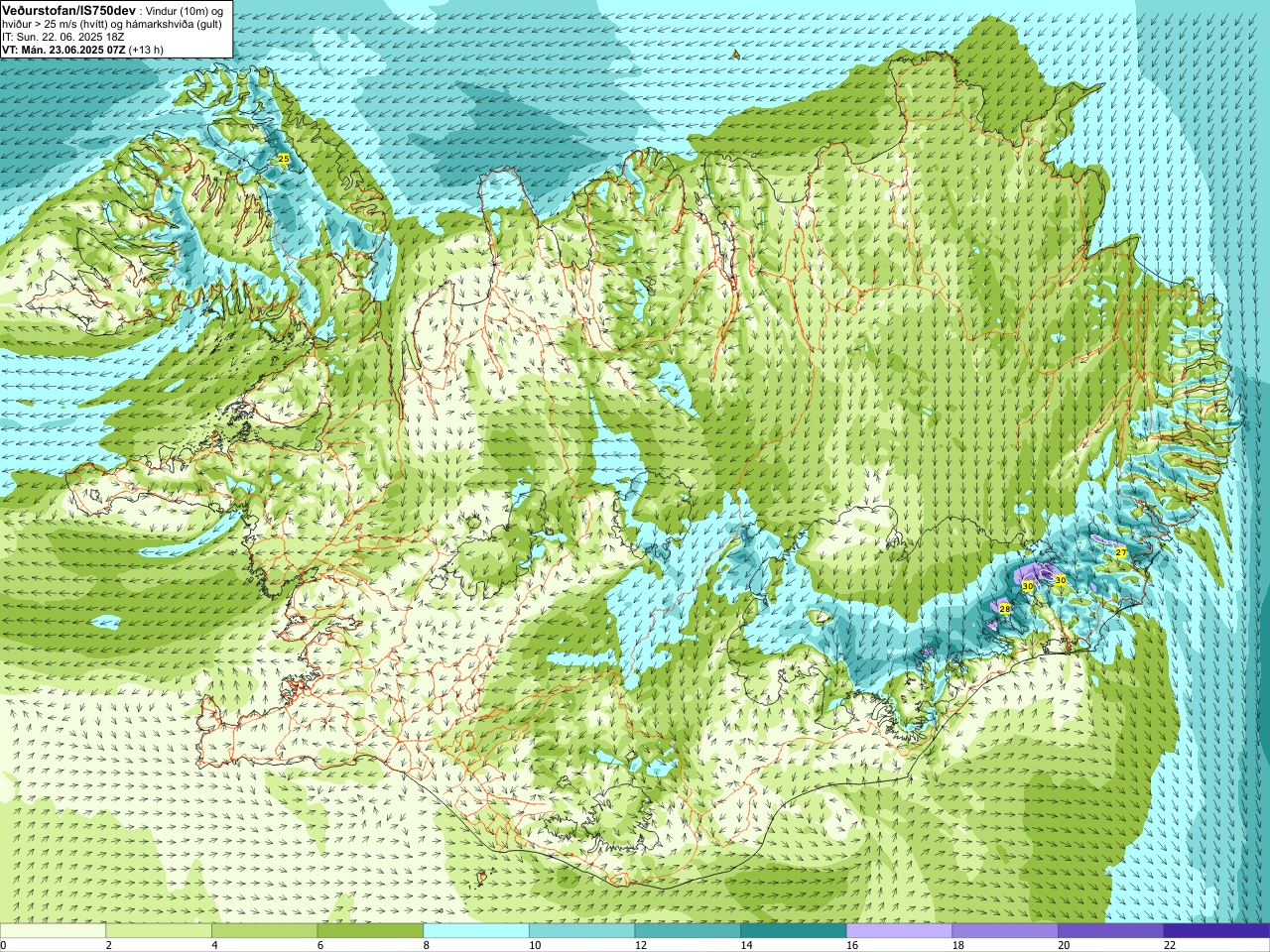This screenshot has width=1270, height=952.
Task: Click the yellow 28 gust marker
Action: [x=1004, y=609]
